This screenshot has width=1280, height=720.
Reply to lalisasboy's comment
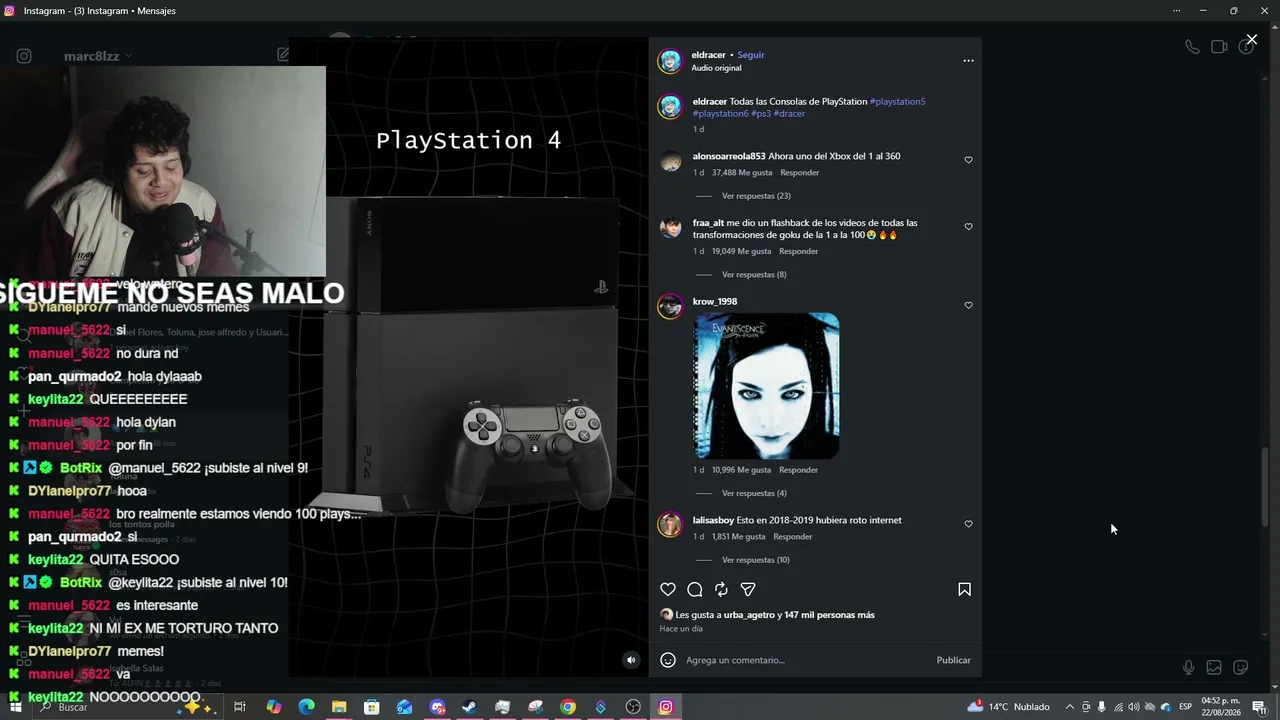coord(792,537)
